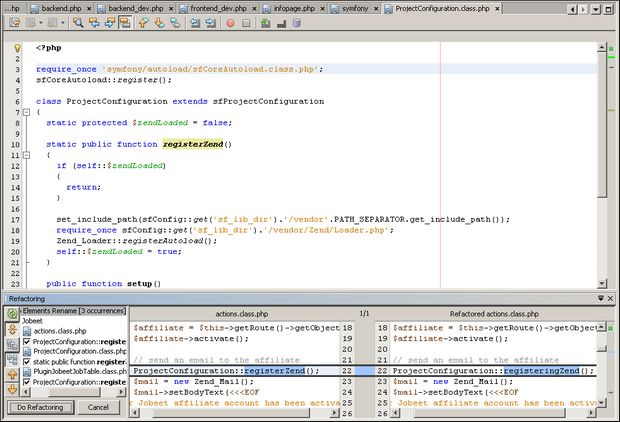Click Shift Line Right icon
The width and height of the screenshot is (620, 422).
coord(211,23)
